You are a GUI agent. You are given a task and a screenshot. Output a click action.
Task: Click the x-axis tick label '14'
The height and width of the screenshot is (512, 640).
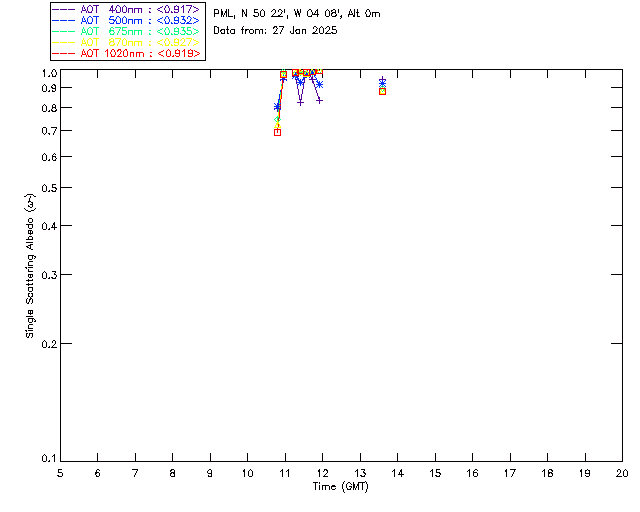click(398, 473)
